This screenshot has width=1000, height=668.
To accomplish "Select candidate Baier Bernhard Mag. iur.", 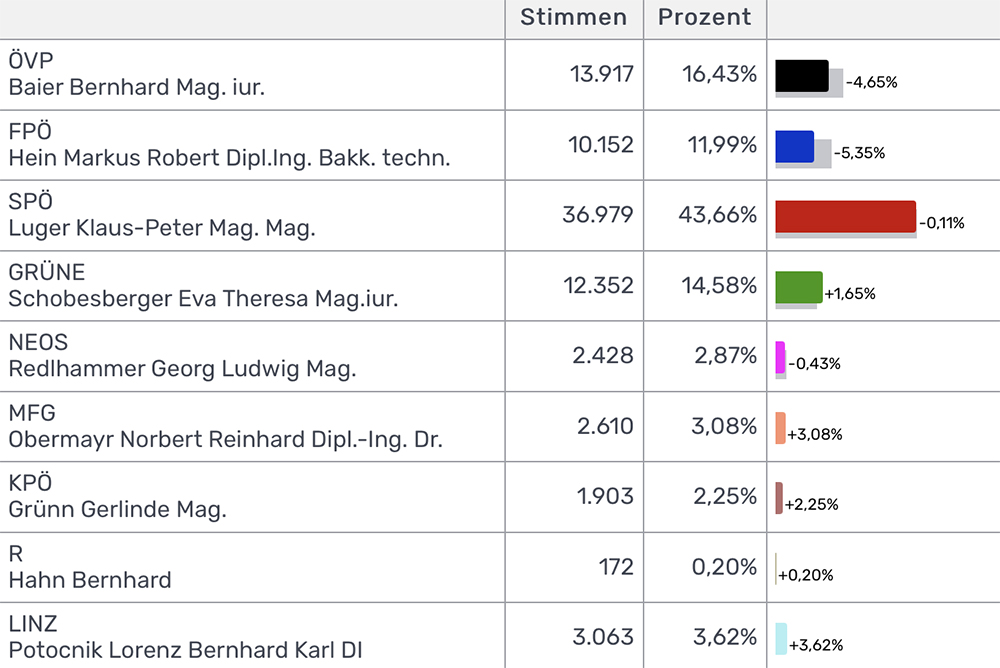I will tap(136, 87).
